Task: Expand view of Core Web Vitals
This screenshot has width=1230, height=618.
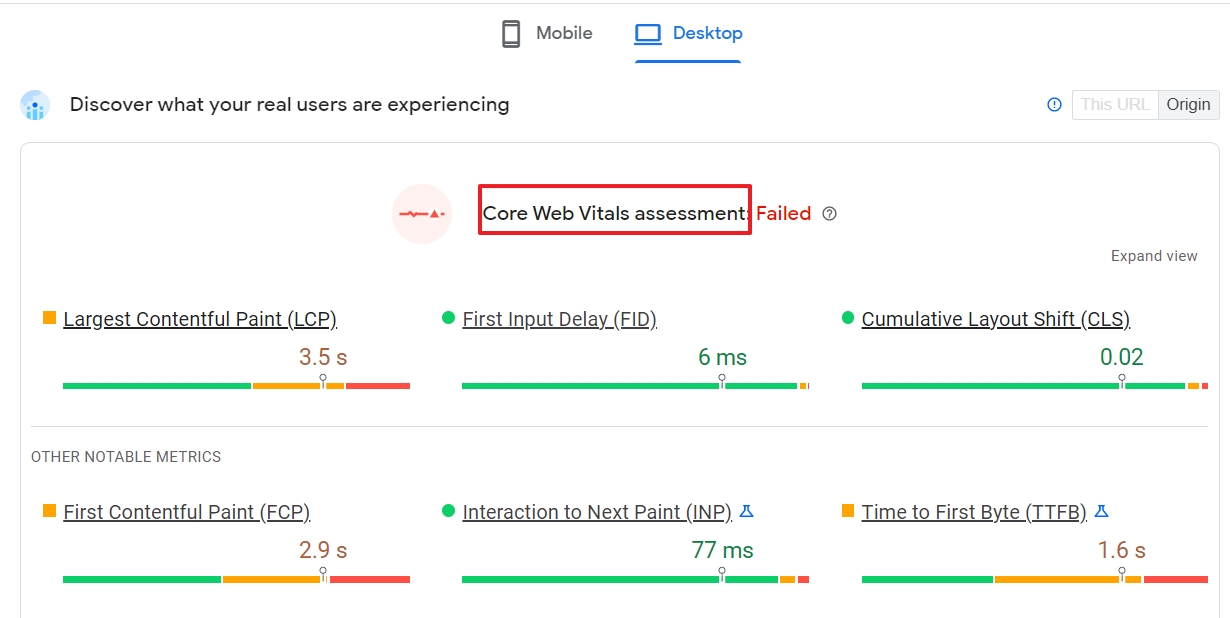Action: tap(1154, 256)
